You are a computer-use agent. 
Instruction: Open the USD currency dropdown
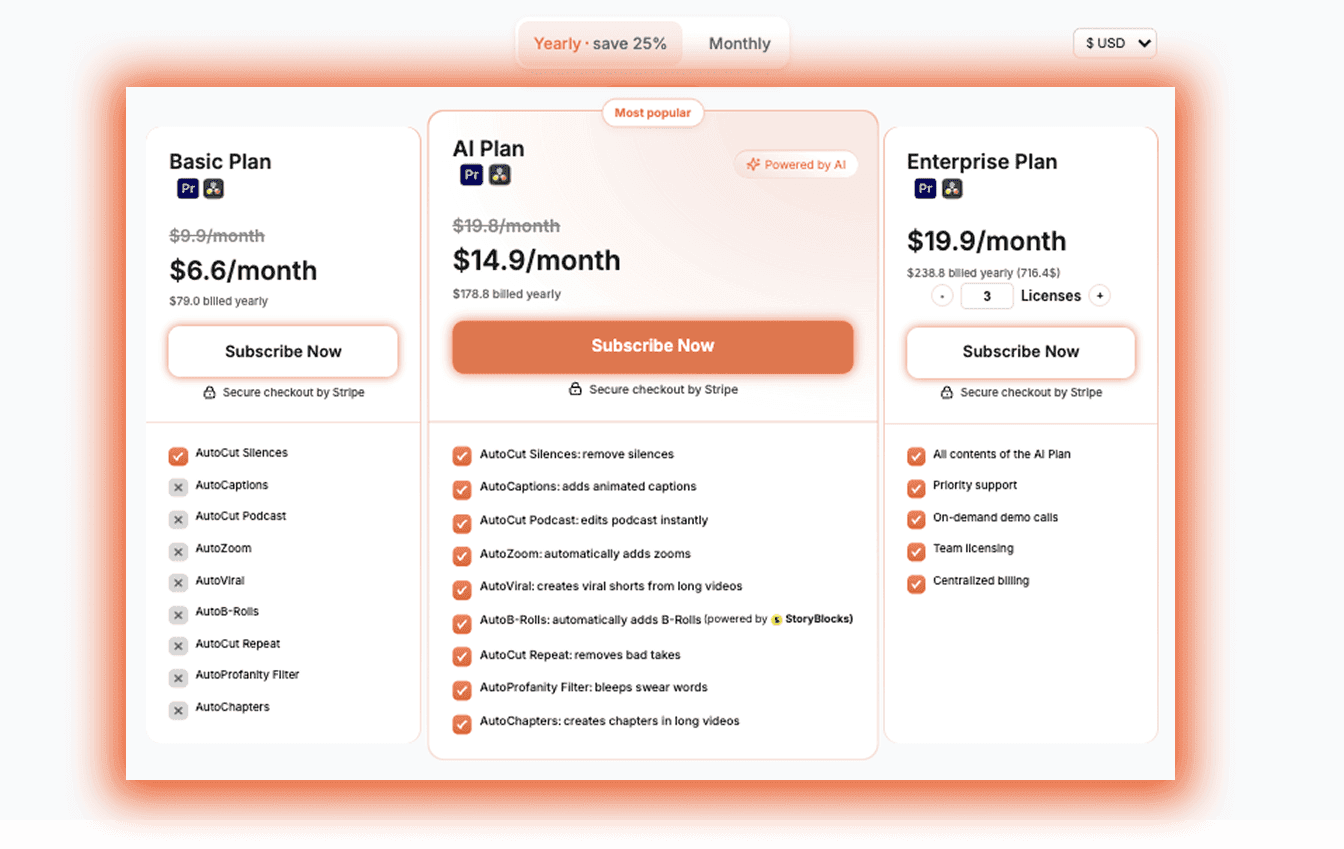(1114, 43)
